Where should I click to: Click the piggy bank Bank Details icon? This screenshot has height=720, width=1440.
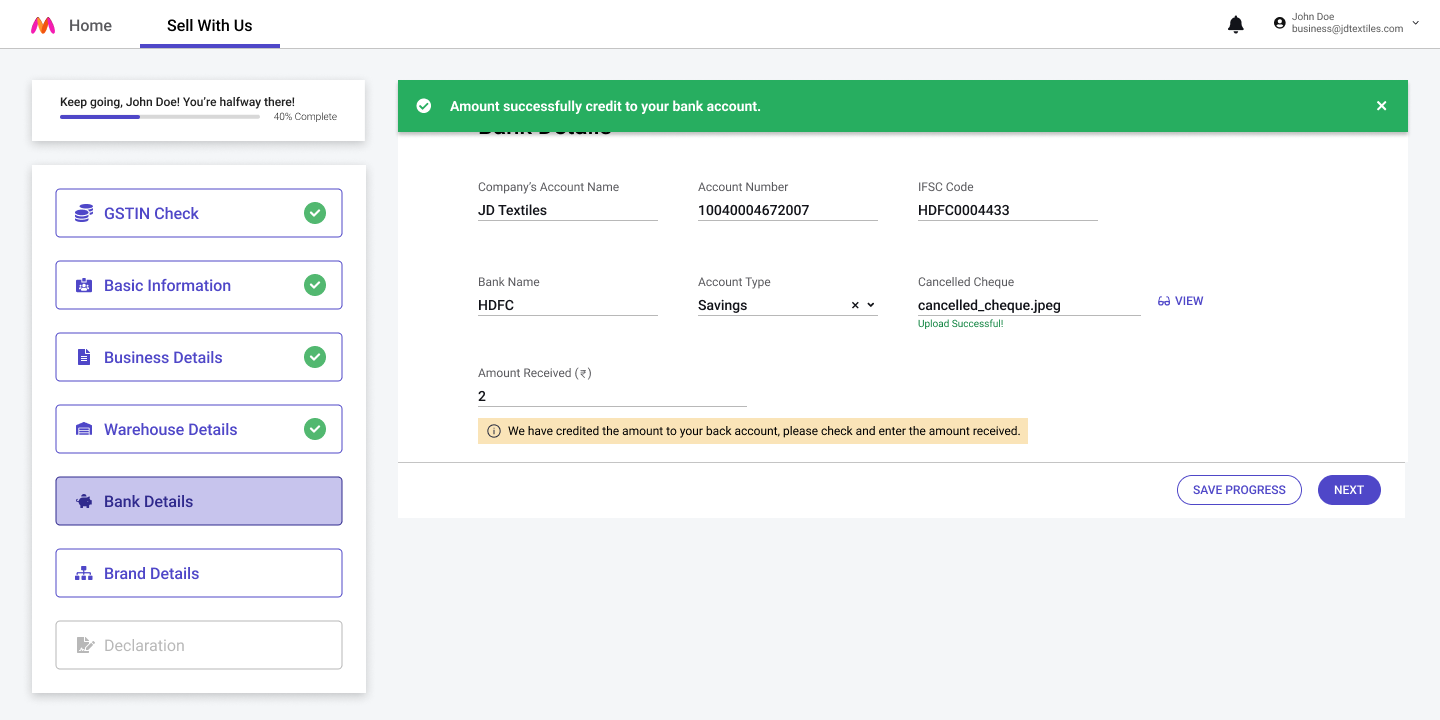point(84,501)
